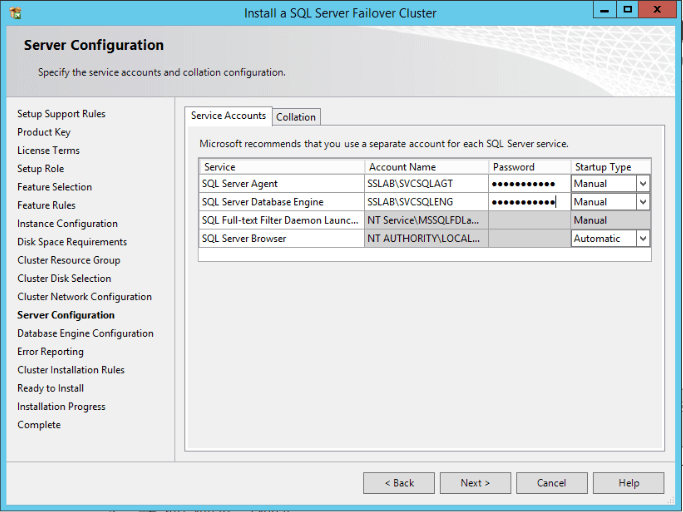The width and height of the screenshot is (683, 512).
Task: Edit SQL Server Agent account name field
Action: point(426,184)
